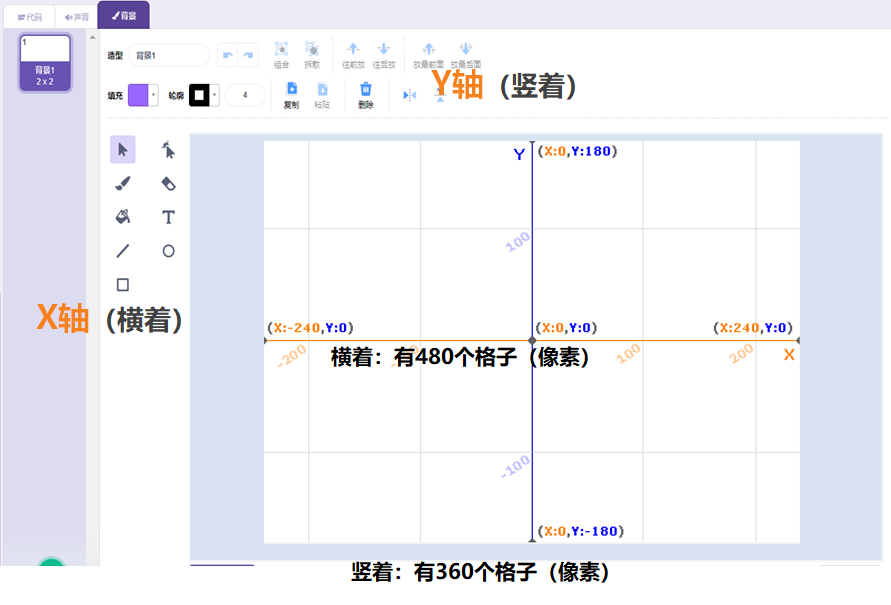Select the Circle tool
The height and width of the screenshot is (605, 891).
click(168, 251)
